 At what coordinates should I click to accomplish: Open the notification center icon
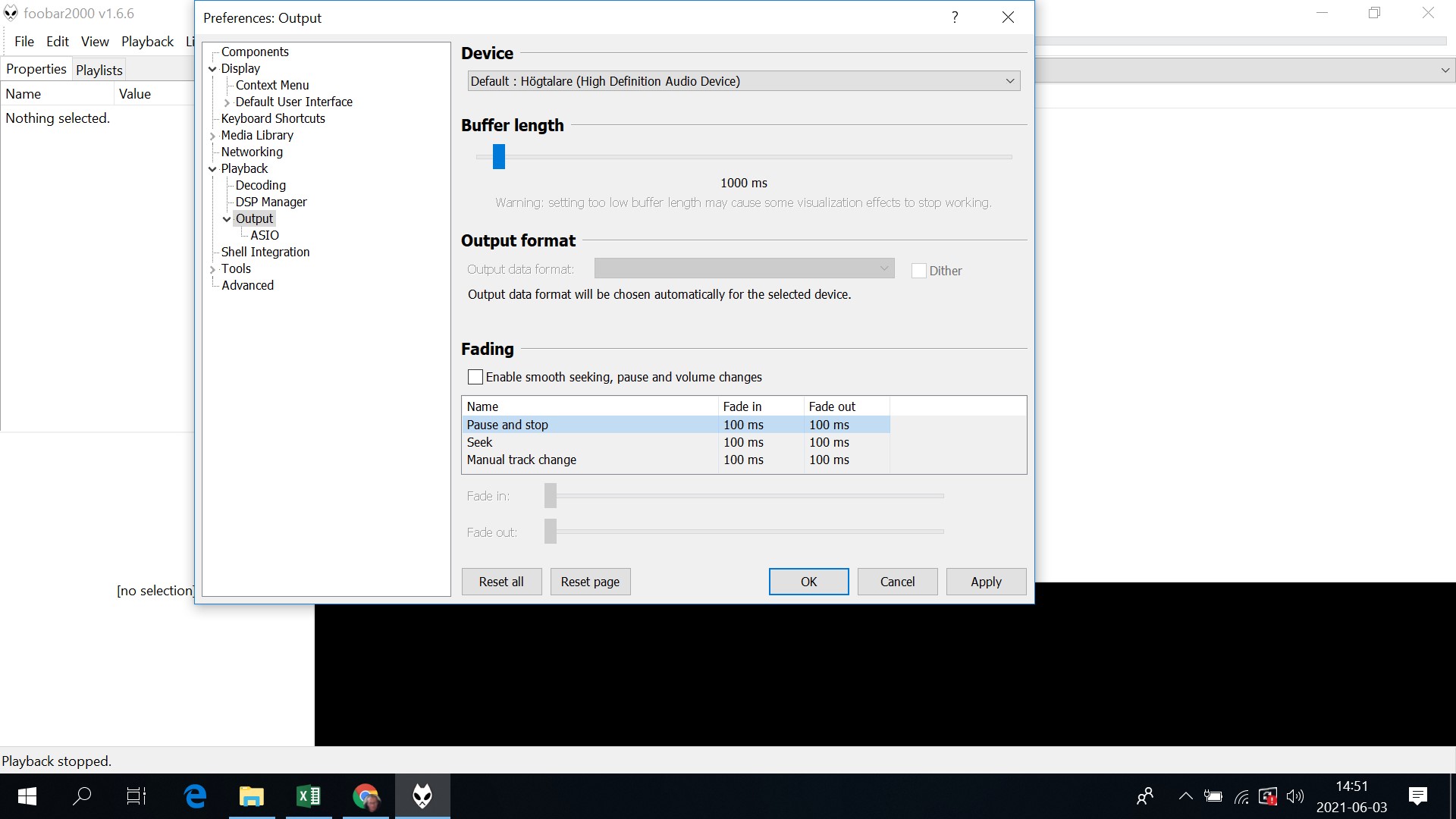pos(1417,796)
